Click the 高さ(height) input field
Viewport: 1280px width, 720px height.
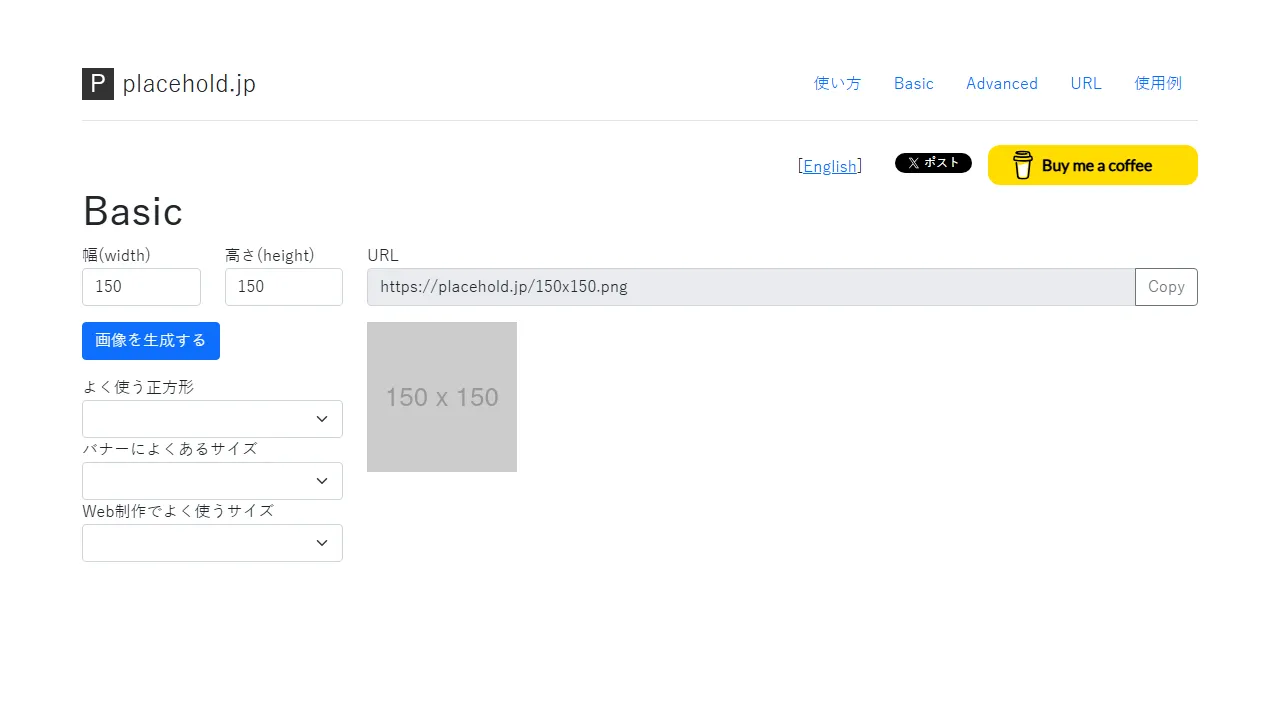click(283, 287)
